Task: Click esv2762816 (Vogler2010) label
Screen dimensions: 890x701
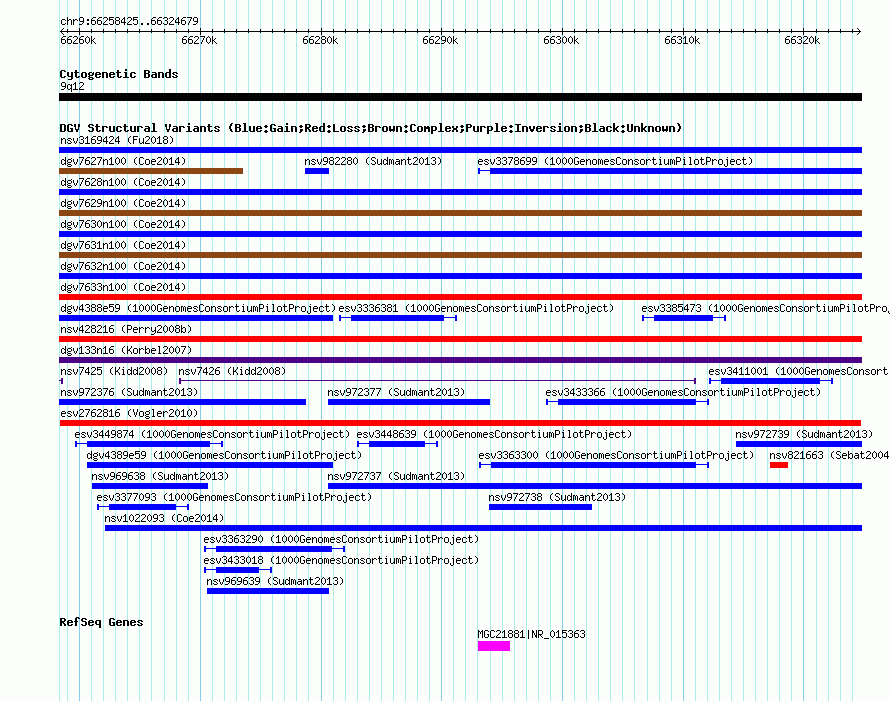Action: [129, 413]
